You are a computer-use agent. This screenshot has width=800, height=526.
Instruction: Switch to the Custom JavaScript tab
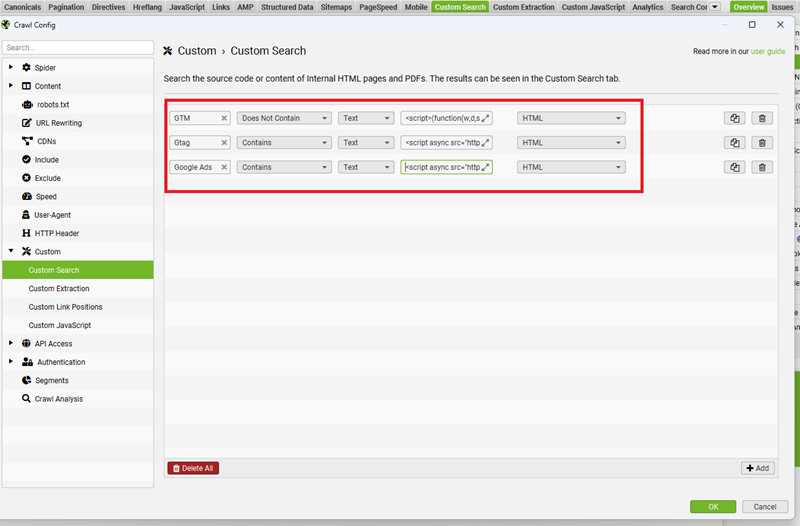593,7
